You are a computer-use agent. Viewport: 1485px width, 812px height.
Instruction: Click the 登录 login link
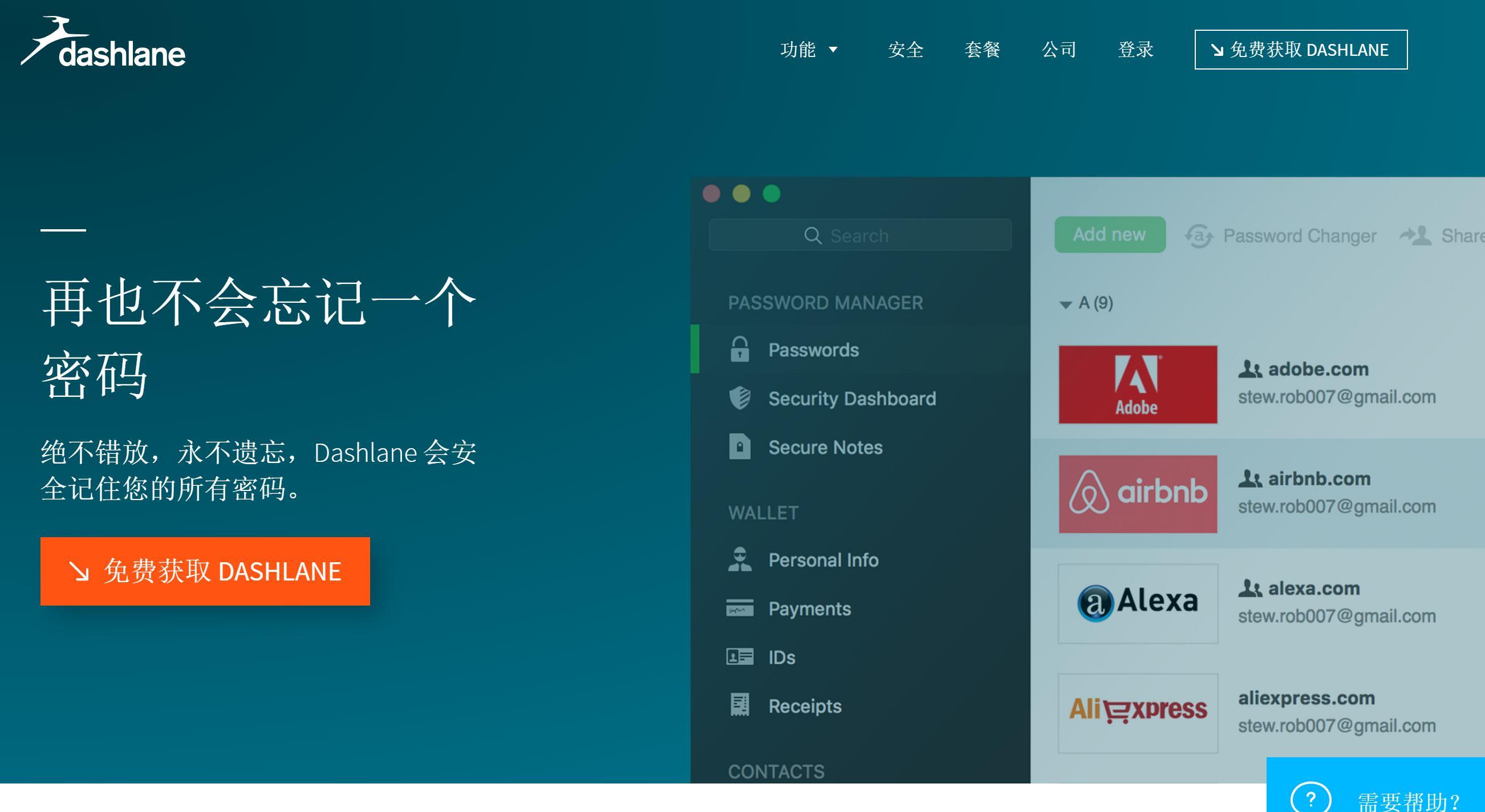point(1135,50)
